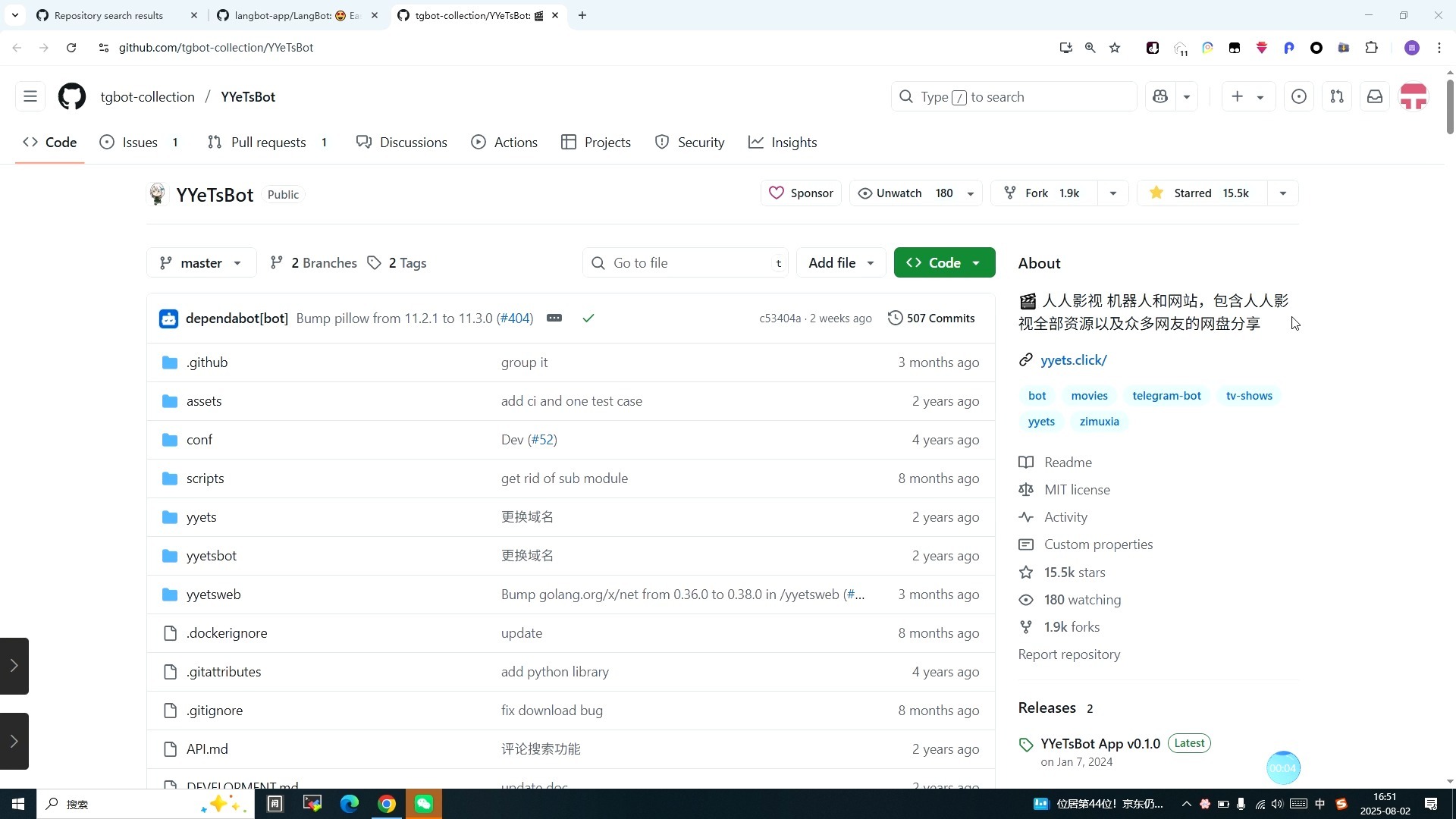Click the telegram-bot topic tag
This screenshot has height=819, width=1456.
(x=1166, y=396)
